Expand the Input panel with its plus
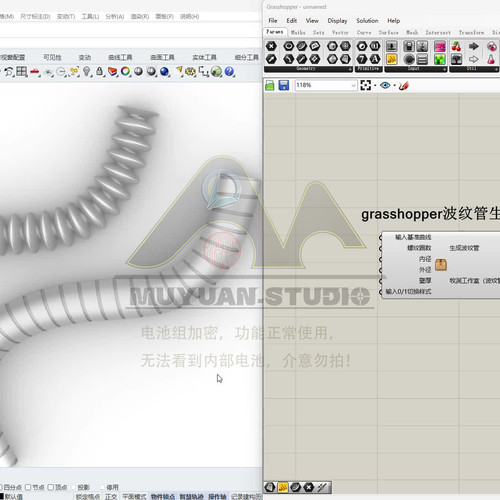 coord(445,69)
